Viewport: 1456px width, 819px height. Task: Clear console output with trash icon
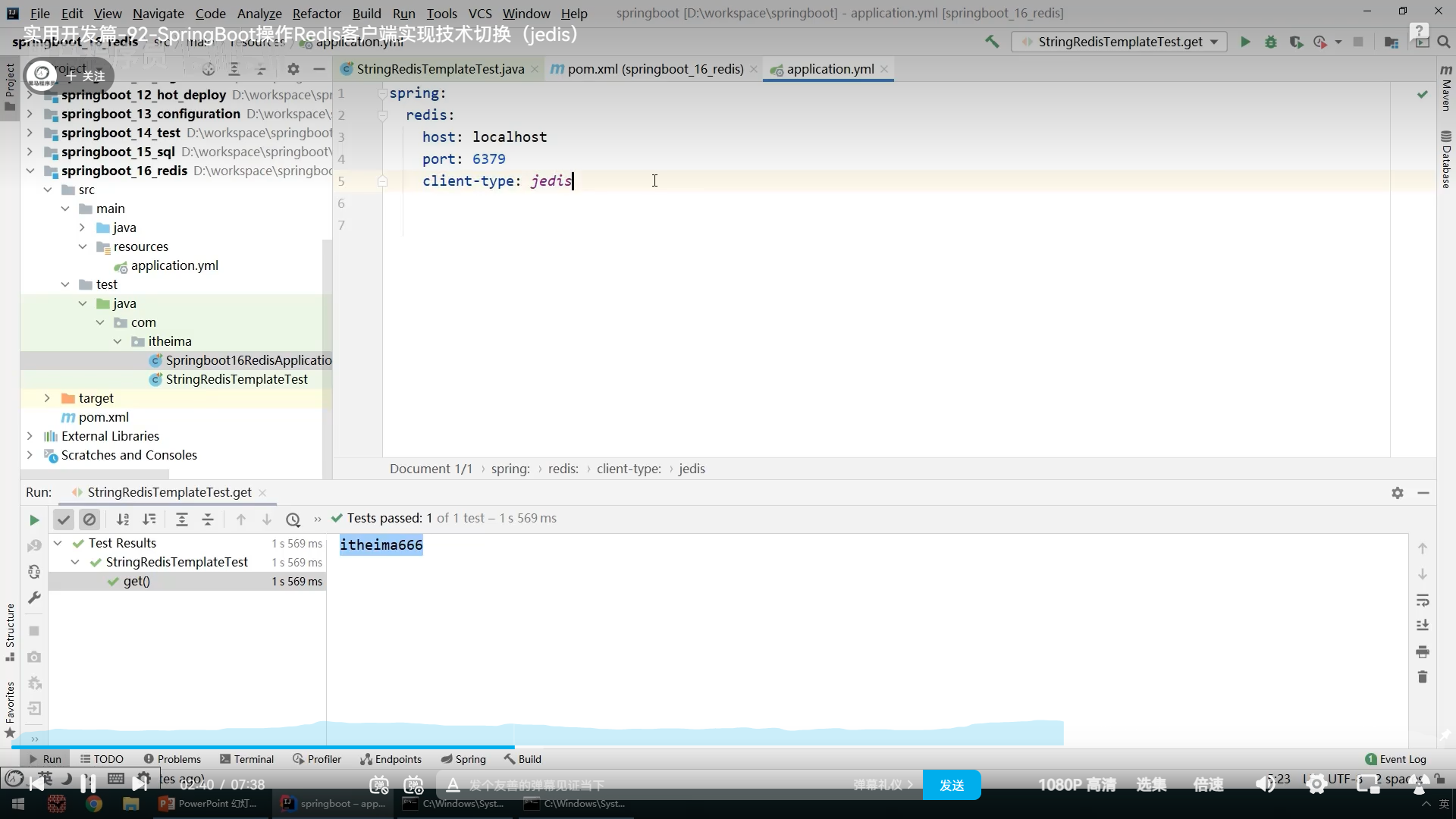tap(1423, 677)
